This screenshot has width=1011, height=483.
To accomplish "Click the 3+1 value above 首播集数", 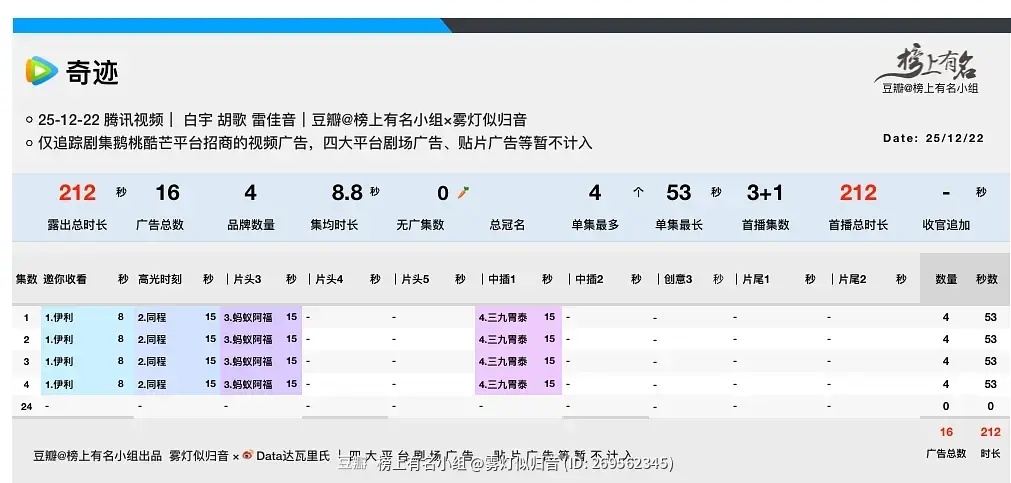I will coord(765,192).
